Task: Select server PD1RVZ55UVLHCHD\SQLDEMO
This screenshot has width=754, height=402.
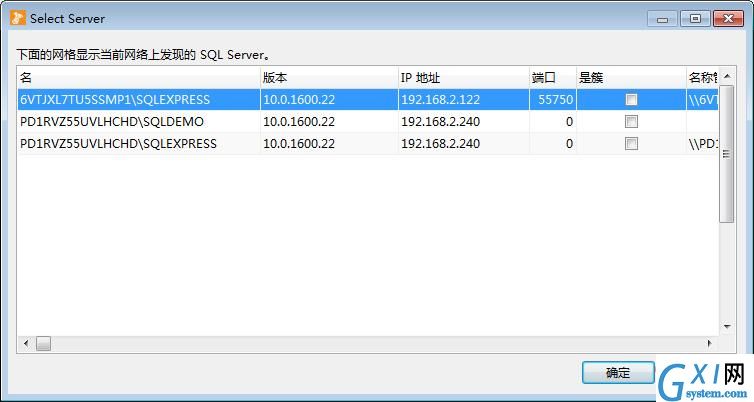Action: pyautogui.click(x=112, y=122)
